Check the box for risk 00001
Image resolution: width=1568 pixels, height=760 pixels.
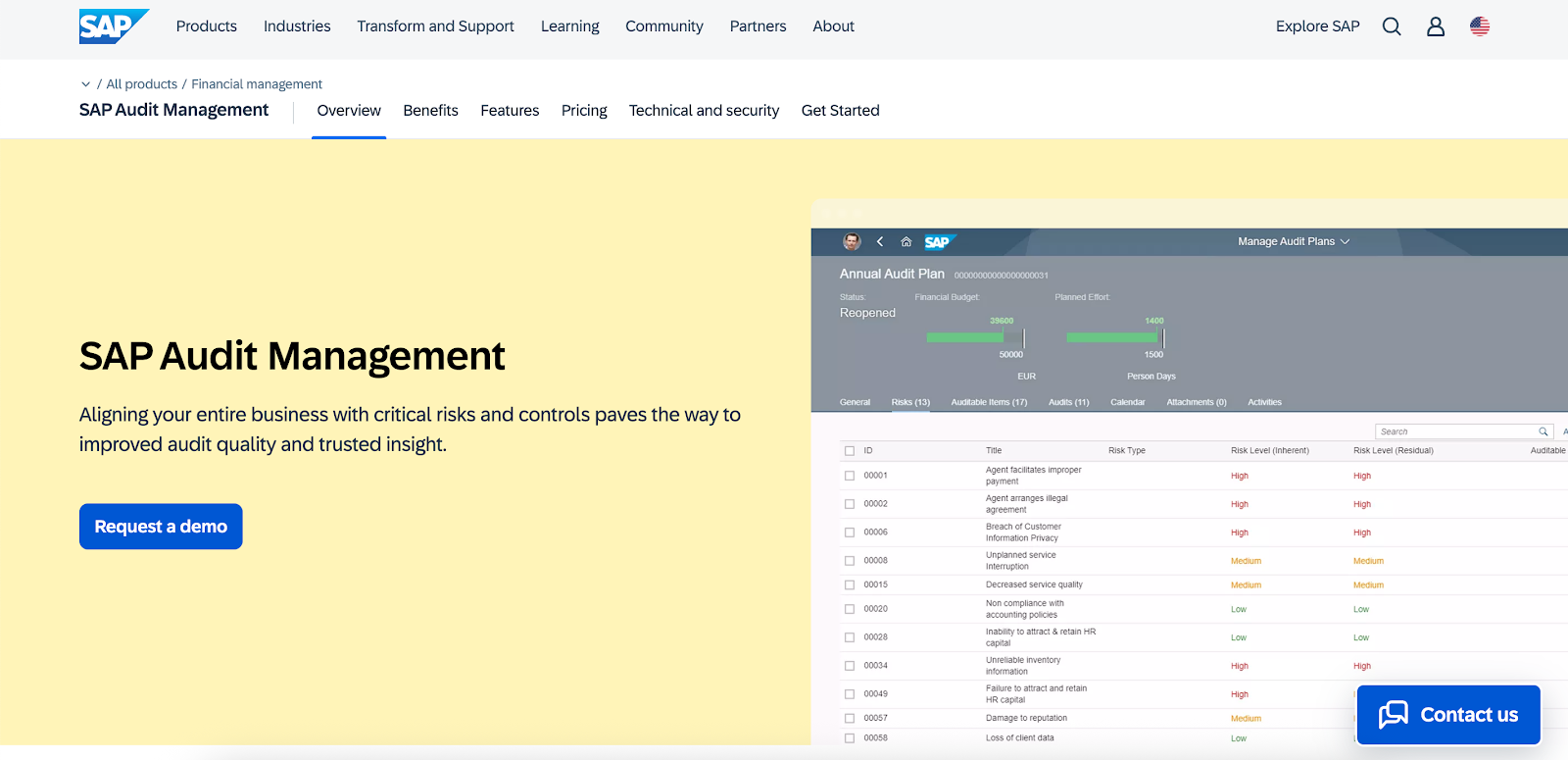(850, 476)
